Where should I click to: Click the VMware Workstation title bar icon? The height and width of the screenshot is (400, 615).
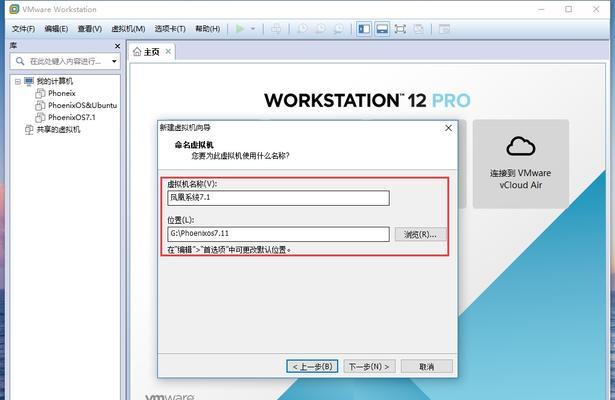click(14, 9)
